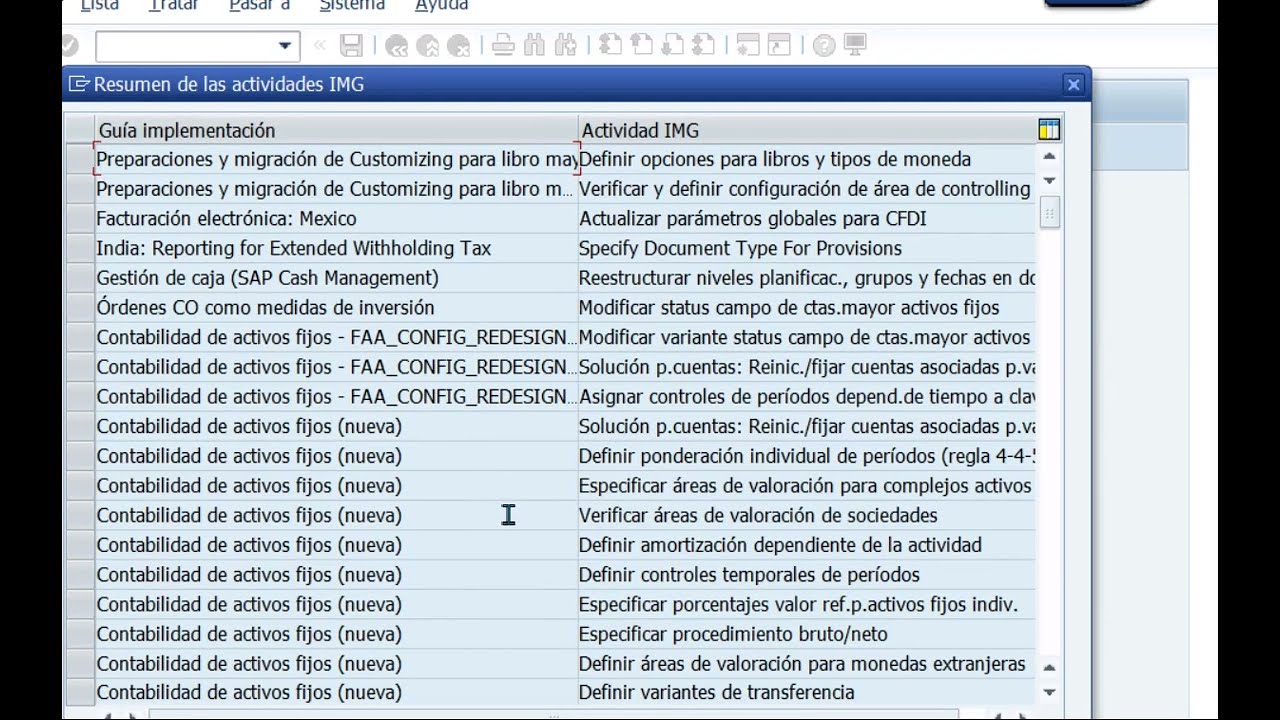Close the Resumen de las actividades IMG dialog
The image size is (1280, 720).
(1073, 85)
